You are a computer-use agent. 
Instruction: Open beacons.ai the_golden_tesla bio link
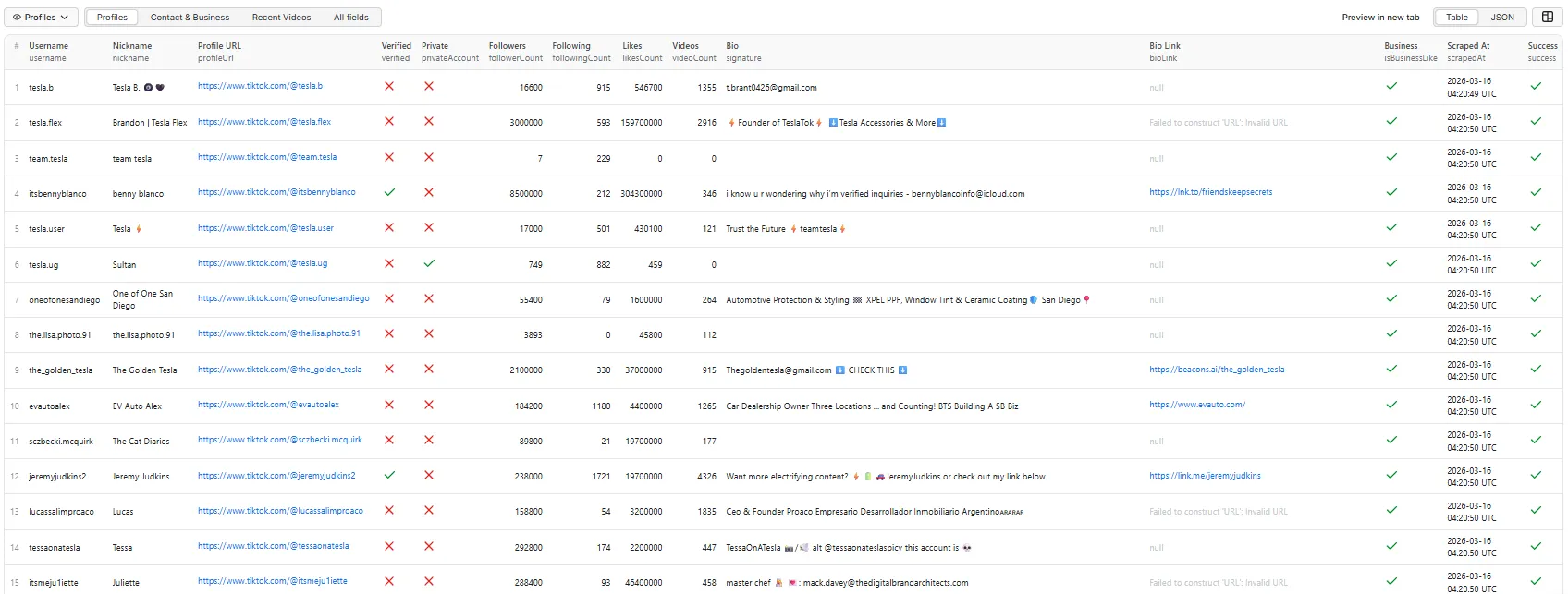1217,370
